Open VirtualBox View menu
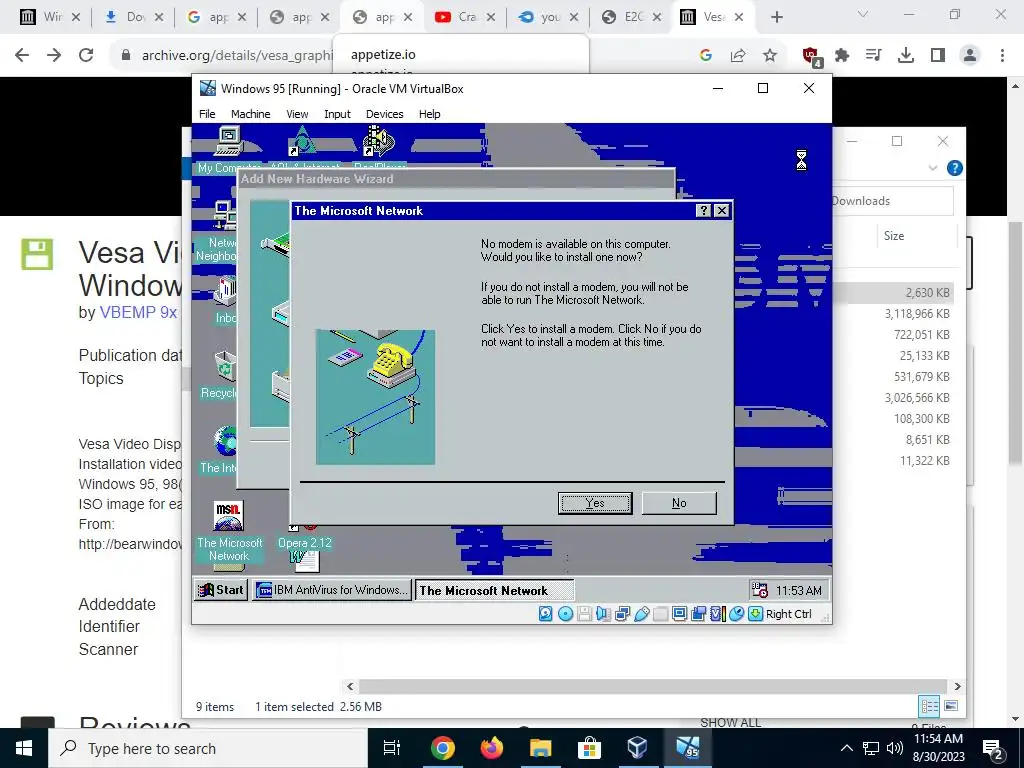Screen dimensions: 1024x768 (297, 114)
